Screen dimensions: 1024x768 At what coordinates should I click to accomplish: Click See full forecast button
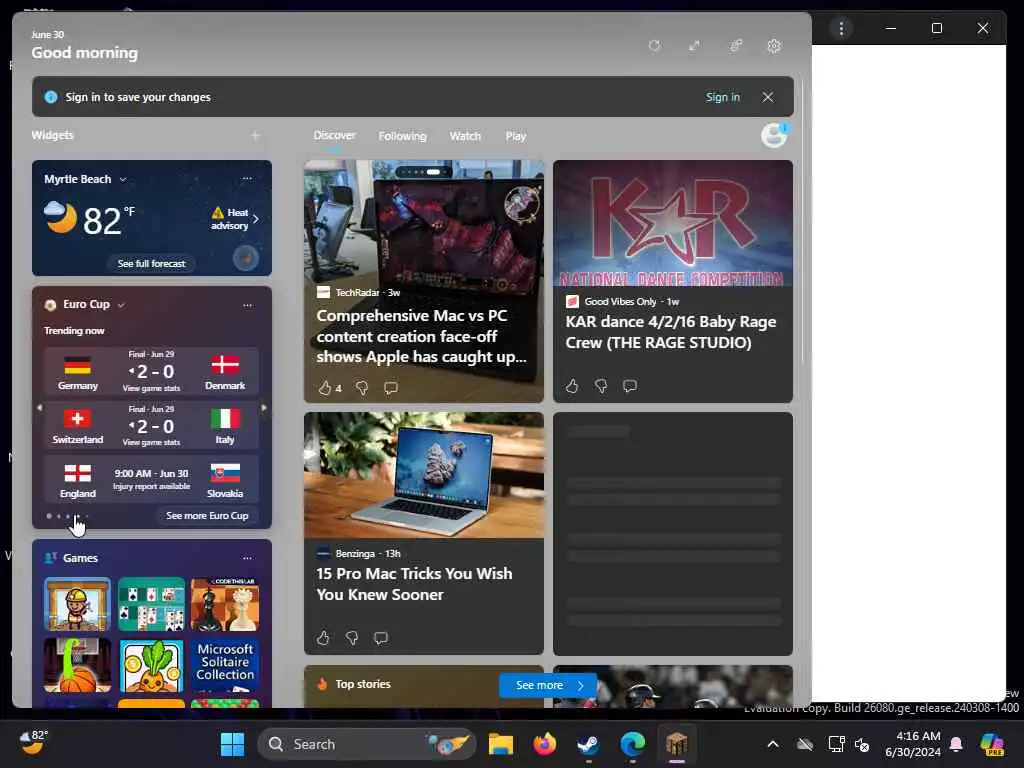152,263
